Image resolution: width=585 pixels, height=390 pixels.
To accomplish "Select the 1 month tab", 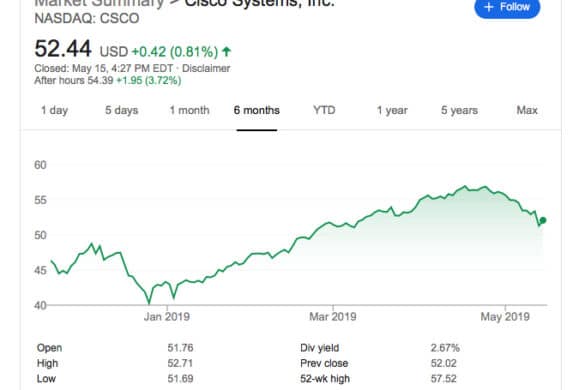I will 190,110.
